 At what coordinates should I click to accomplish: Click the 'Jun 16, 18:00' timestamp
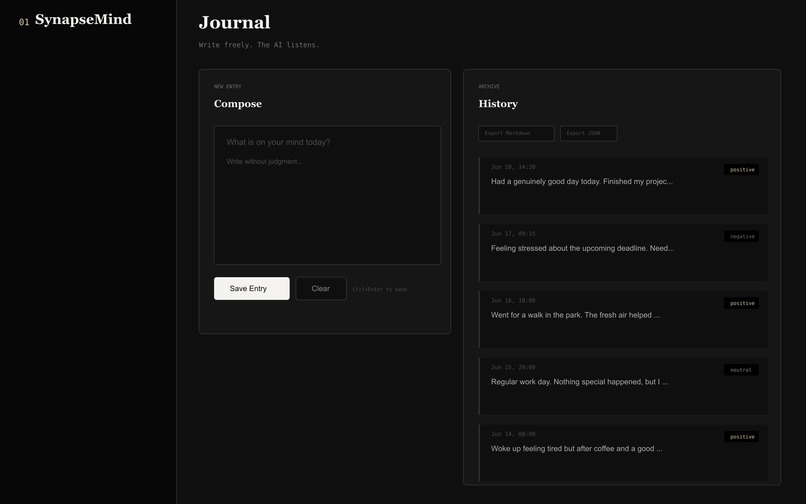pyautogui.click(x=513, y=300)
